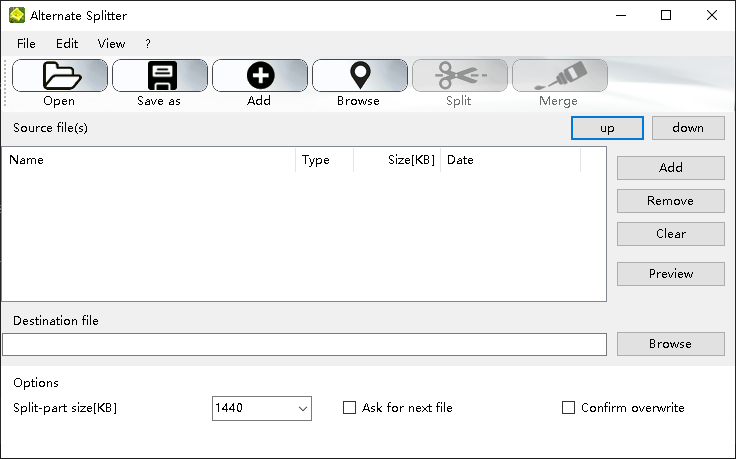
Task: Click the Browse location pin toolbar icon
Action: [x=359, y=76]
